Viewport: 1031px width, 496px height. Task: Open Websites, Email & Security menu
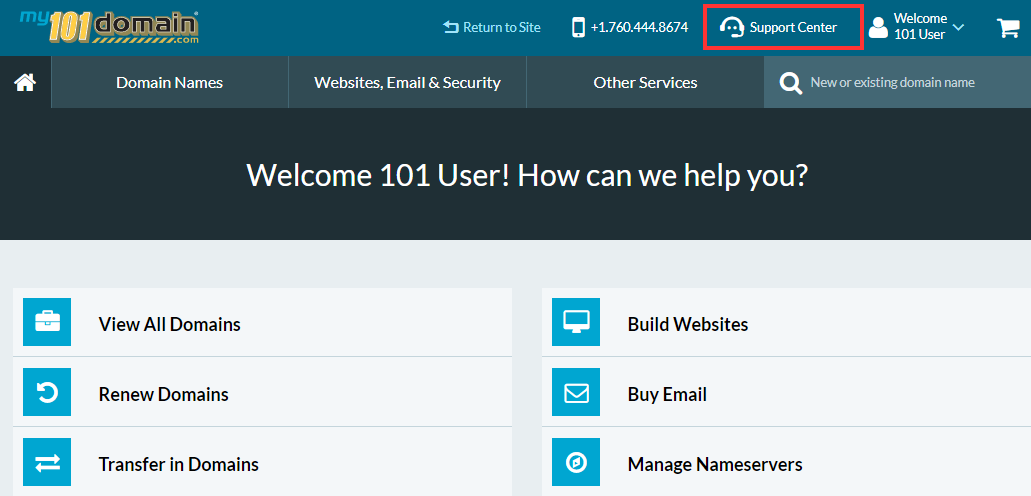pyautogui.click(x=407, y=83)
